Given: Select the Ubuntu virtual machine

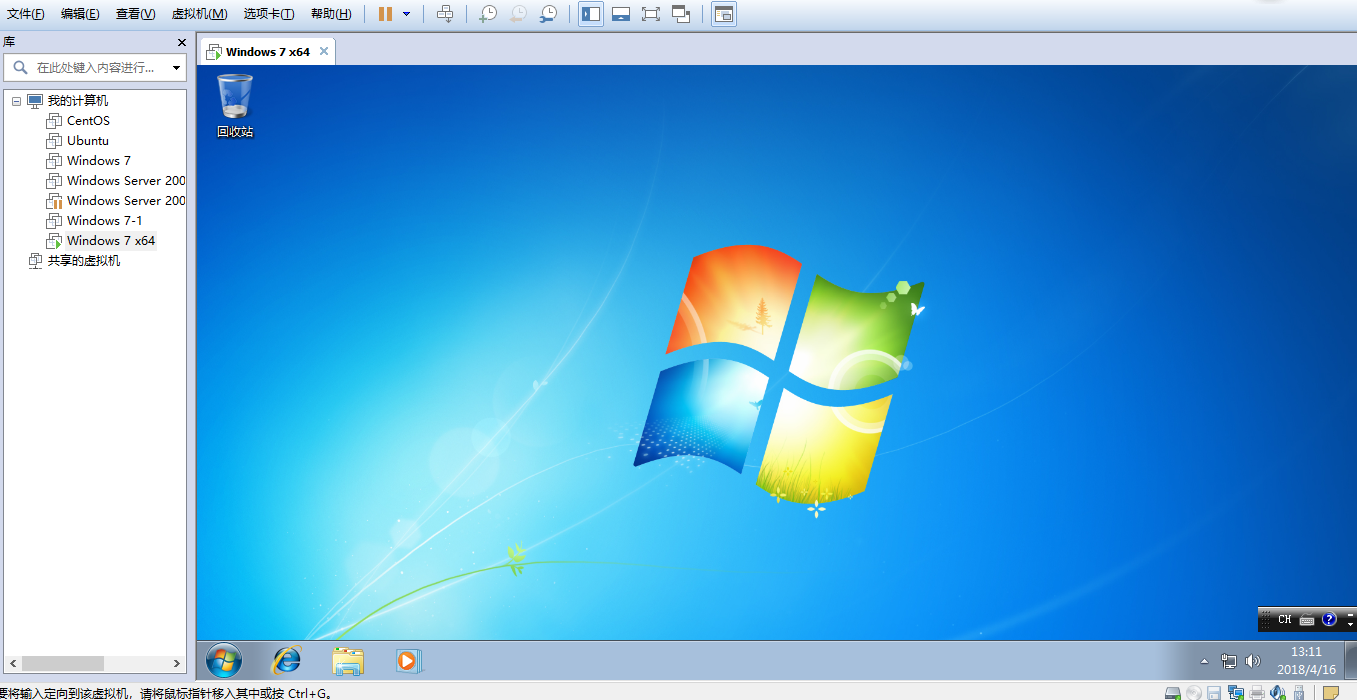Looking at the screenshot, I should point(88,141).
